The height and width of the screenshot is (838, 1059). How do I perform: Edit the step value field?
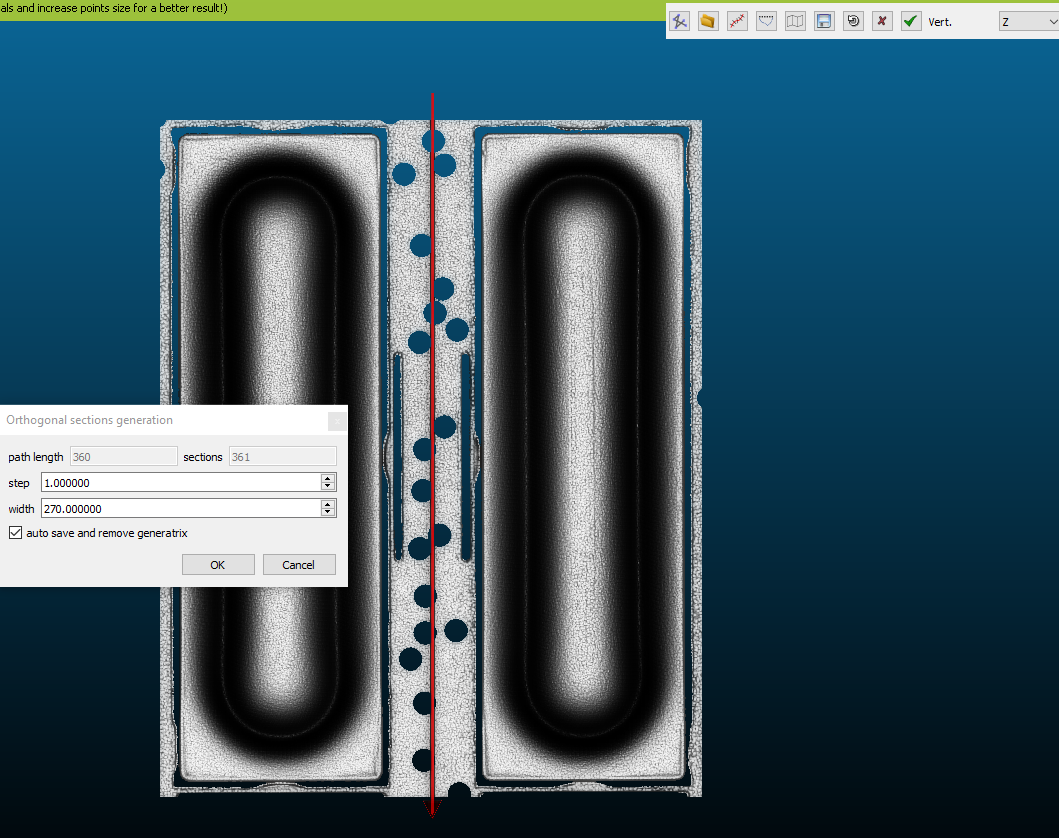pyautogui.click(x=180, y=482)
